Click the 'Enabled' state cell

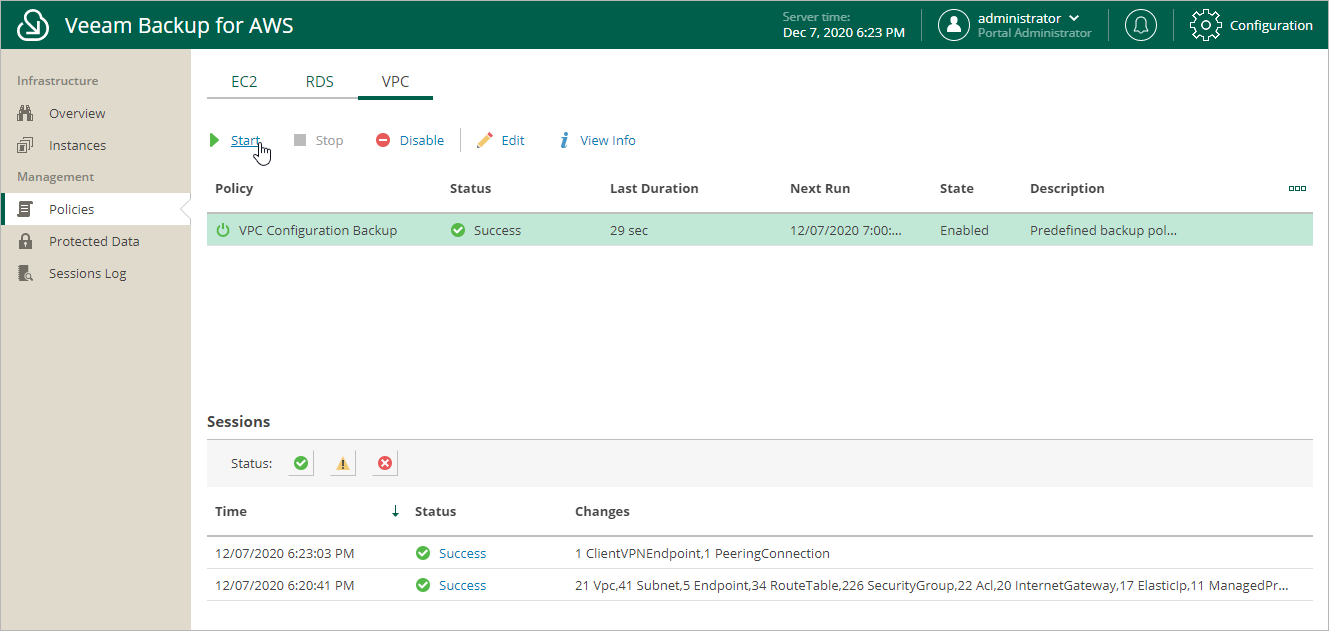(x=964, y=230)
